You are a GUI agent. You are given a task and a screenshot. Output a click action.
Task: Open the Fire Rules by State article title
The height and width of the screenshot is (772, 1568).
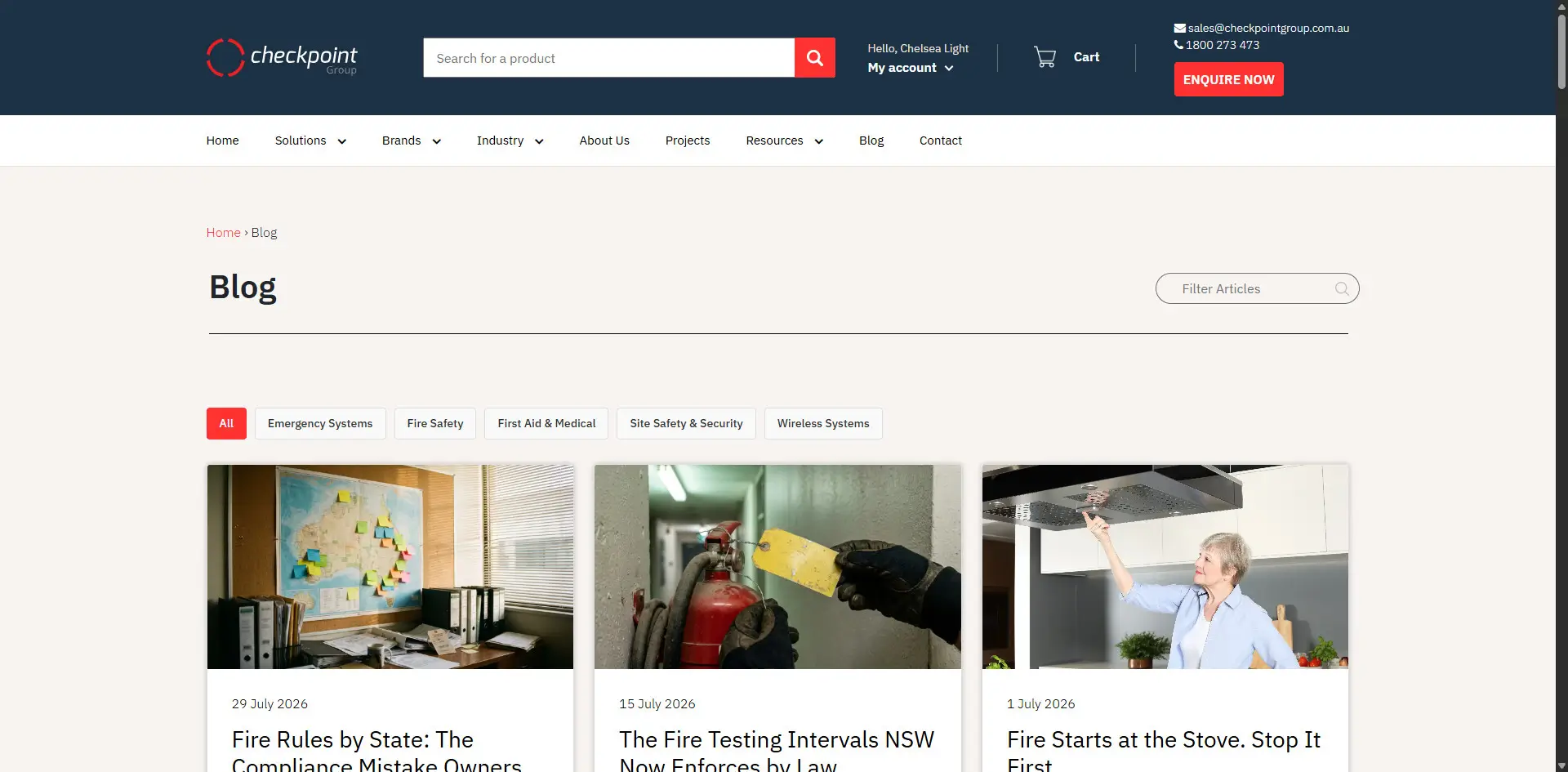[x=376, y=752]
